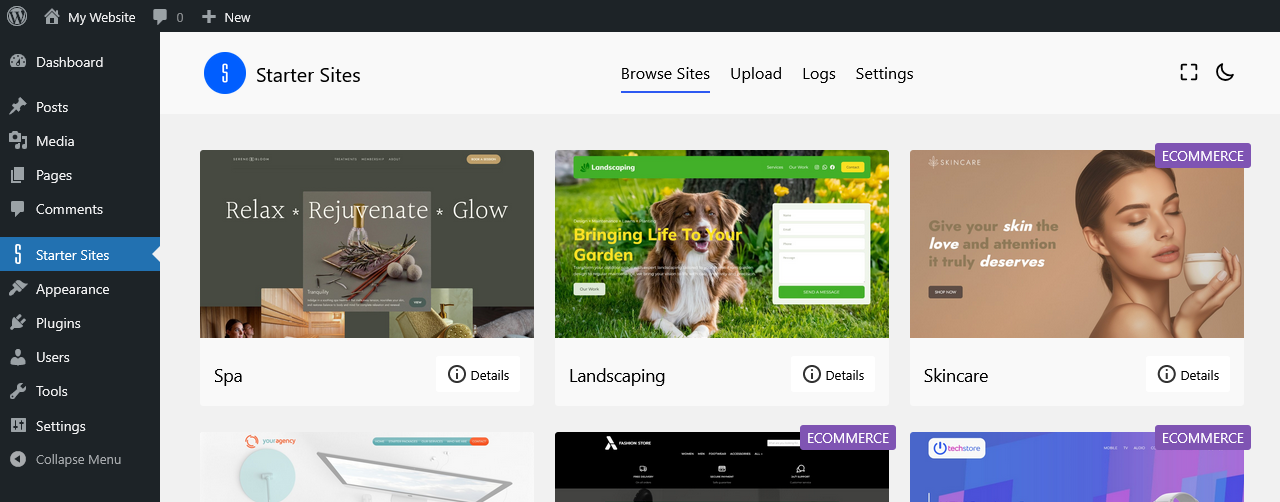Click the Appearance paintbrush icon
The width and height of the screenshot is (1280, 502).
point(18,289)
